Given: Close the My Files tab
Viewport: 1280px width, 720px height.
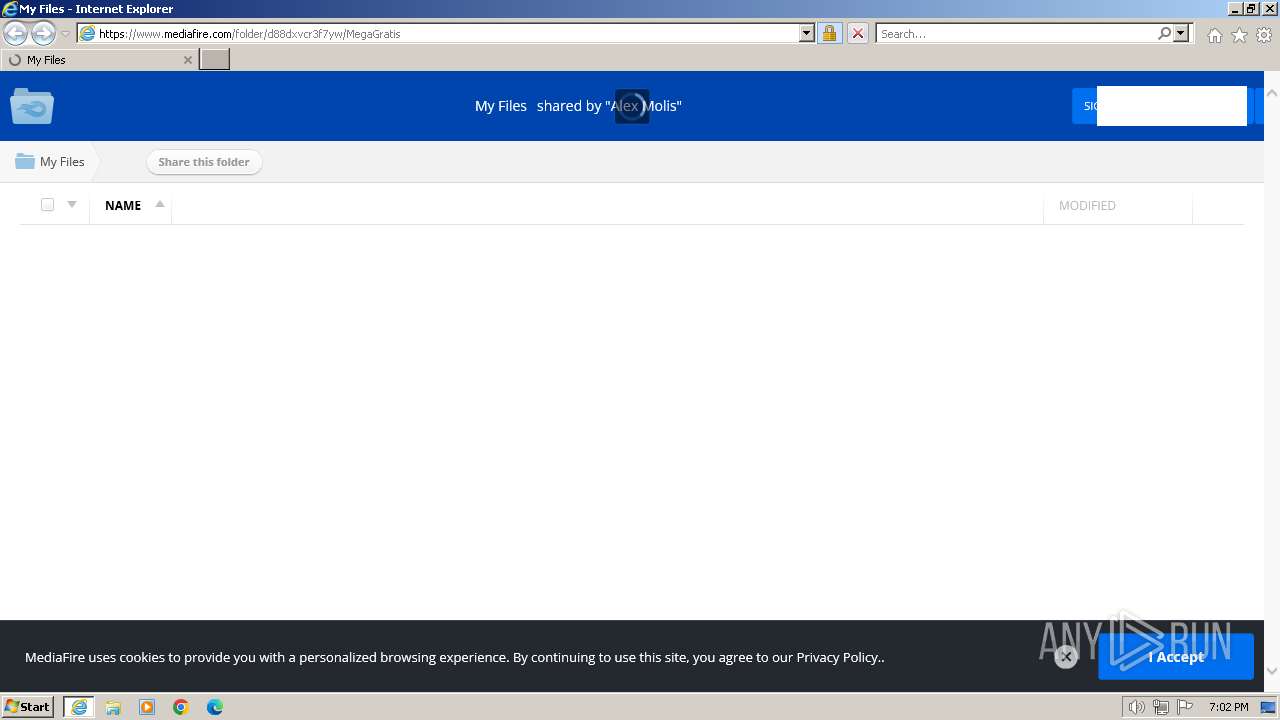Looking at the screenshot, I should (187, 60).
